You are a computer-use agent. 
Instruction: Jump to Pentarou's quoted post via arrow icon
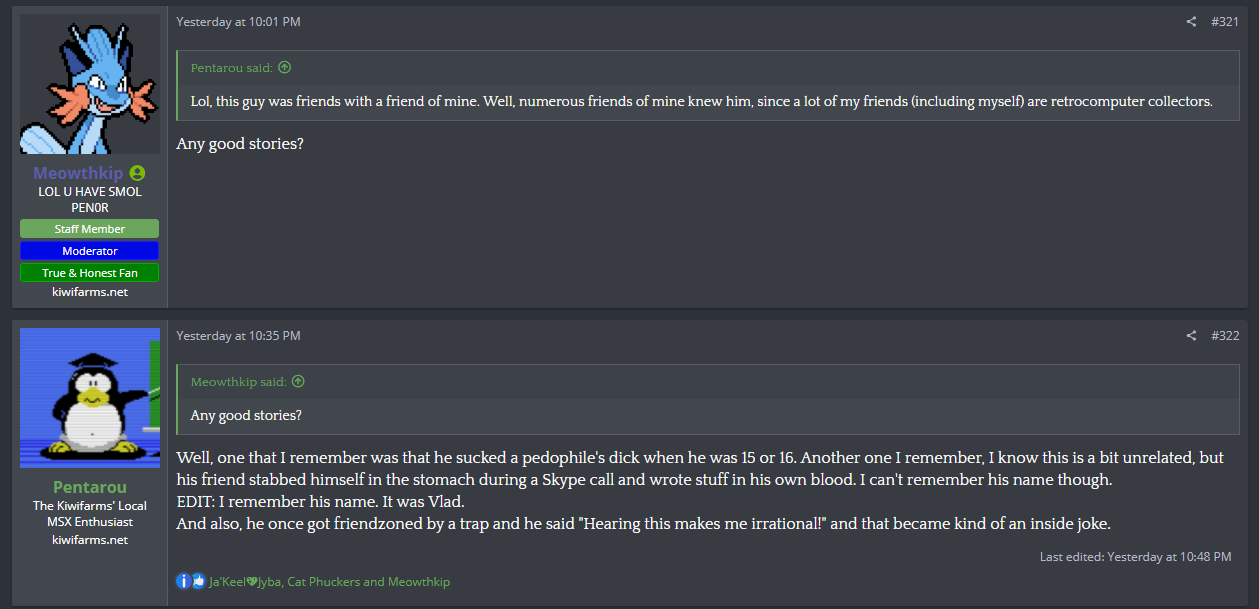pos(284,68)
